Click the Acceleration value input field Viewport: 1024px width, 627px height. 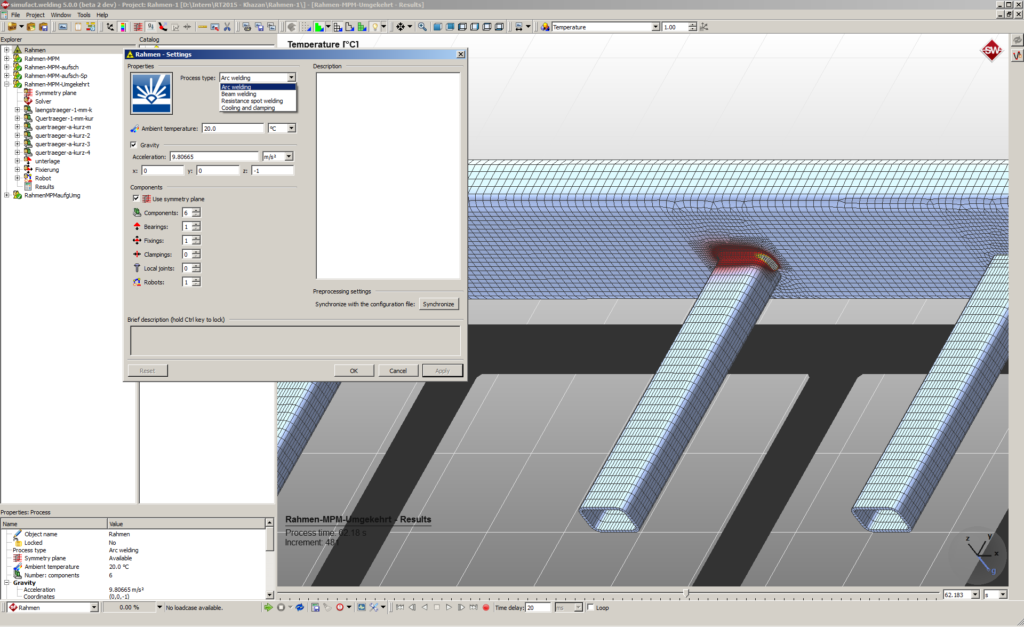click(214, 157)
